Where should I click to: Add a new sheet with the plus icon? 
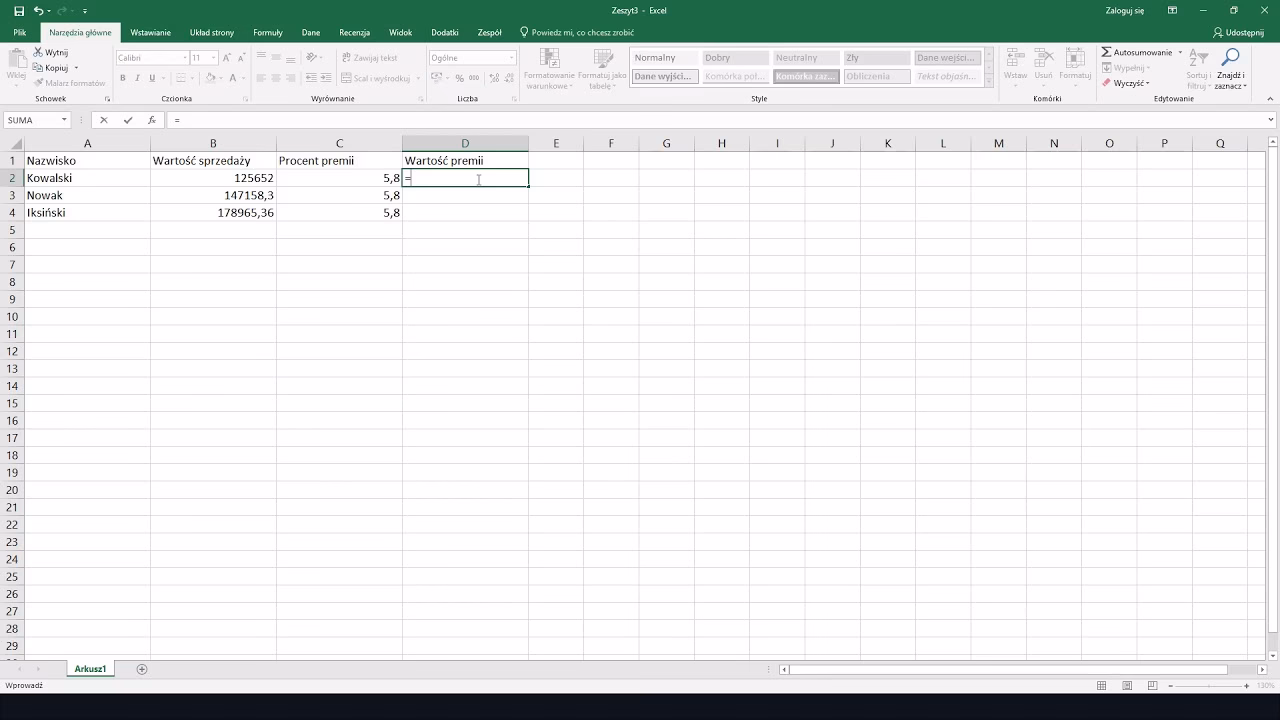tap(142, 669)
